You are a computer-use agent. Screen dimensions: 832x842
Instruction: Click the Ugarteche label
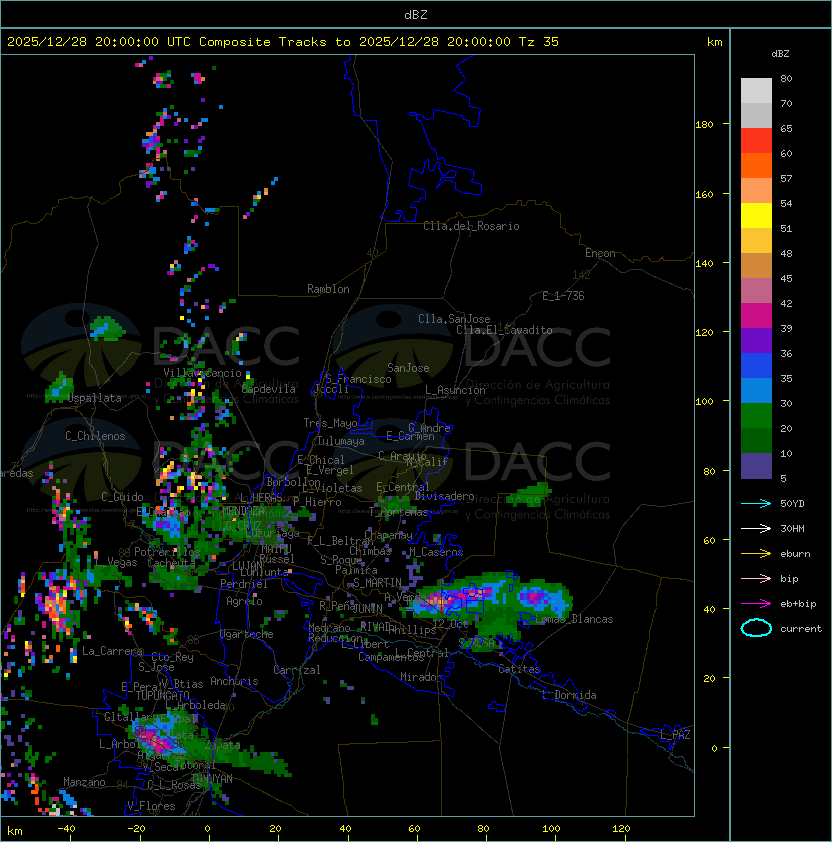pos(247,634)
